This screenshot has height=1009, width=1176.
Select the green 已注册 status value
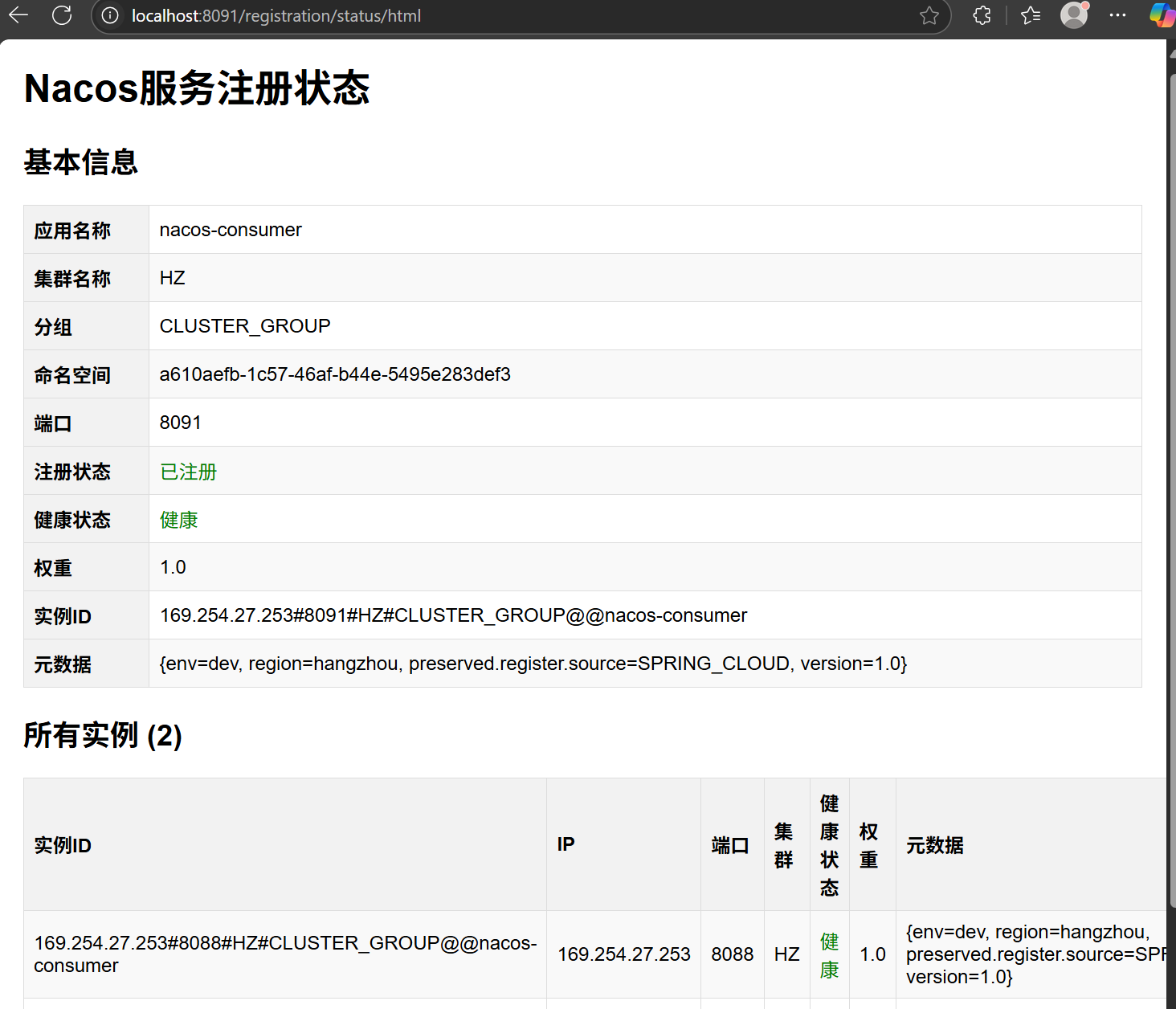pyautogui.click(x=189, y=472)
